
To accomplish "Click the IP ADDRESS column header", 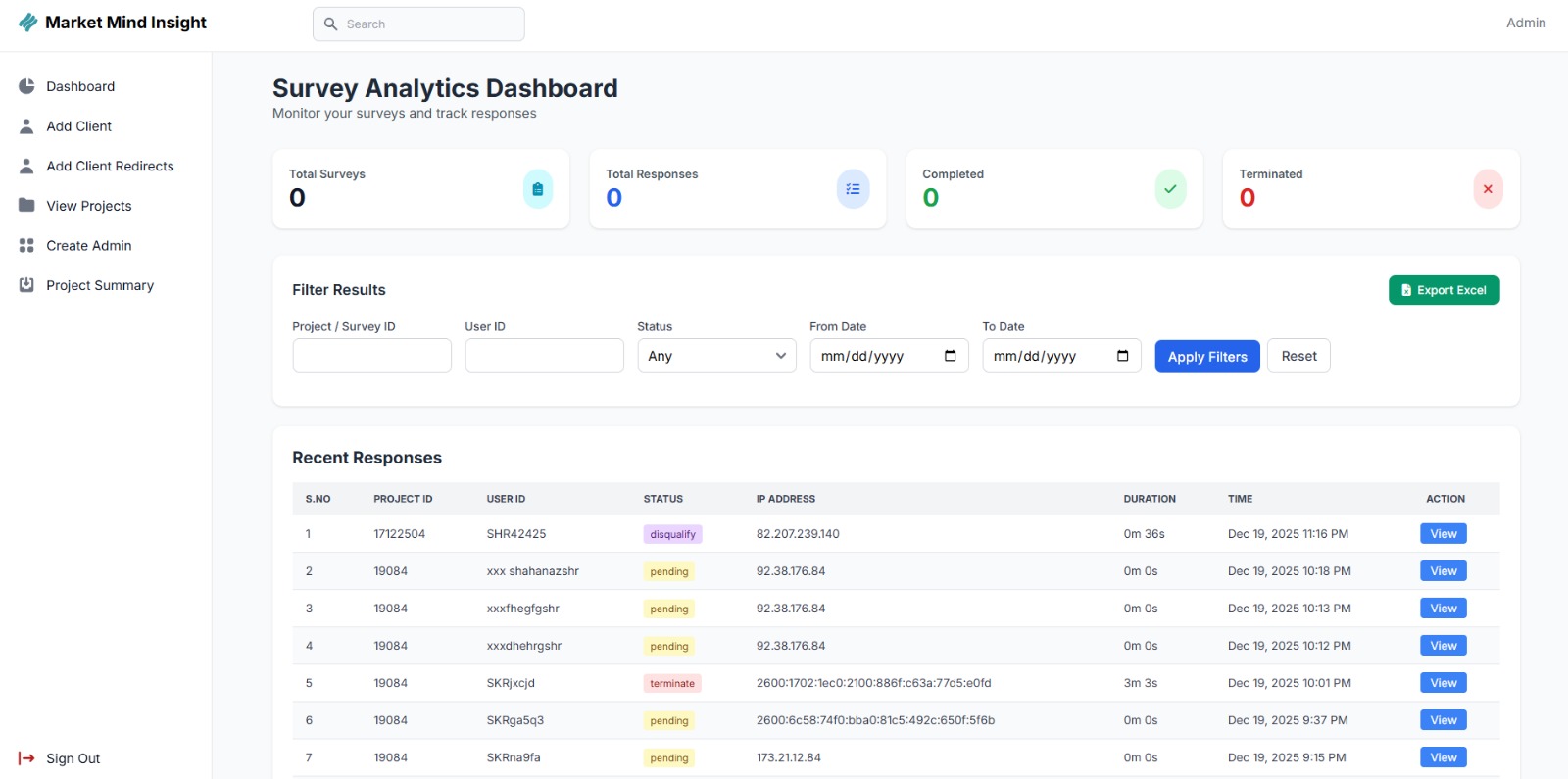I will pyautogui.click(x=786, y=499).
